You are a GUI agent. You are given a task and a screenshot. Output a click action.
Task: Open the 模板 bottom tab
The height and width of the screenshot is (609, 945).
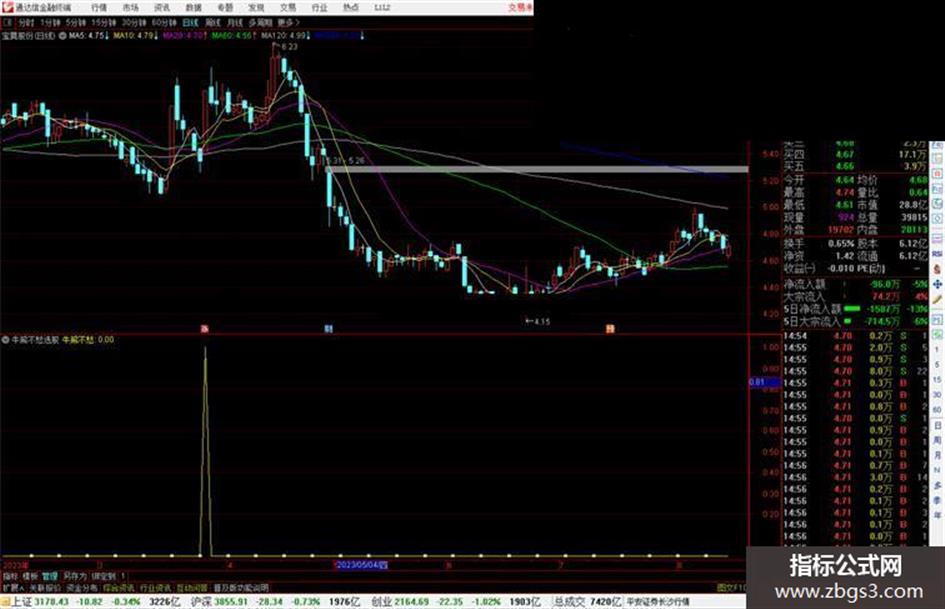pyautogui.click(x=30, y=576)
